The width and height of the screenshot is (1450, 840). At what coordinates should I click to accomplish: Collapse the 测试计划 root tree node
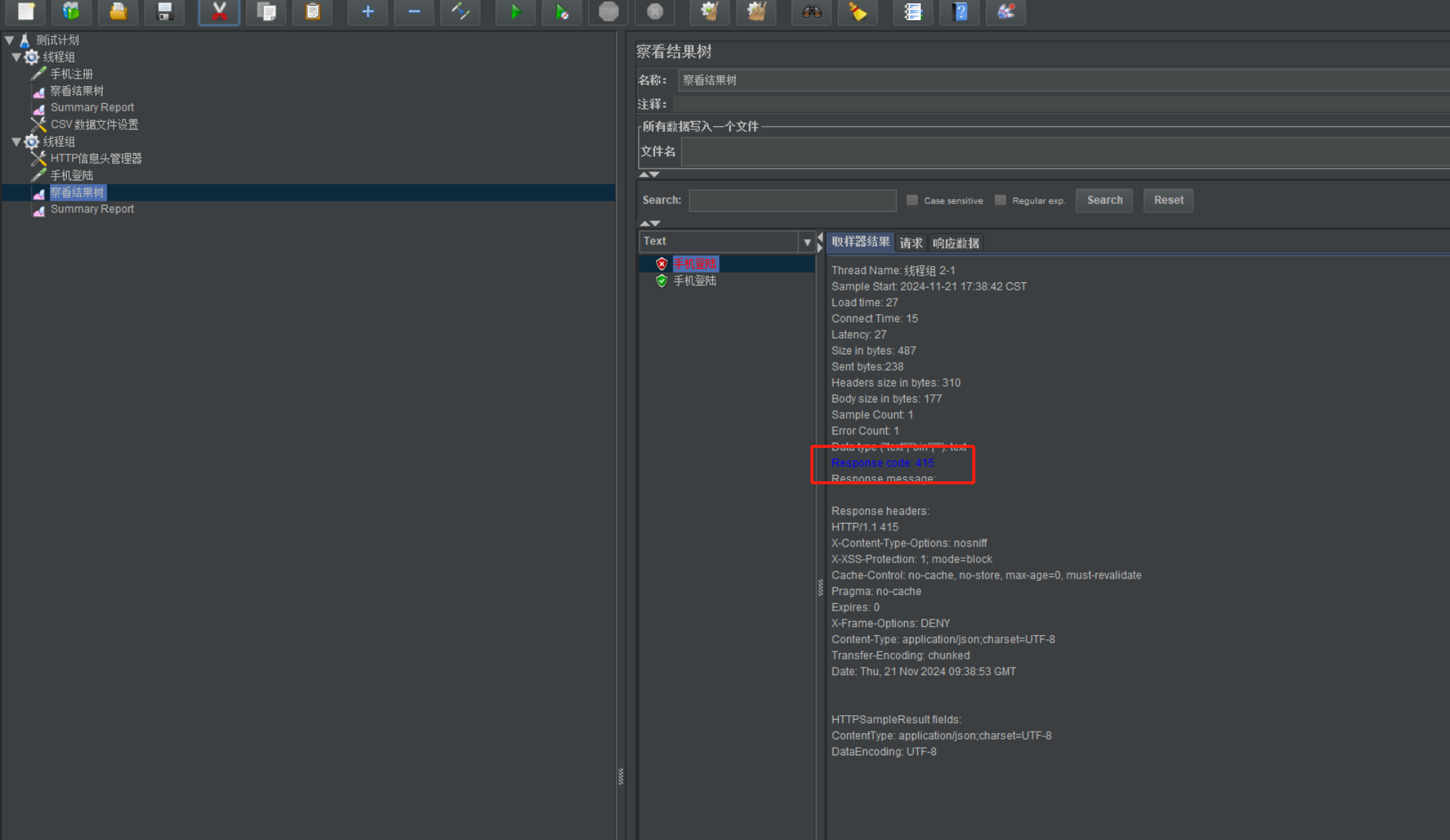coord(10,40)
